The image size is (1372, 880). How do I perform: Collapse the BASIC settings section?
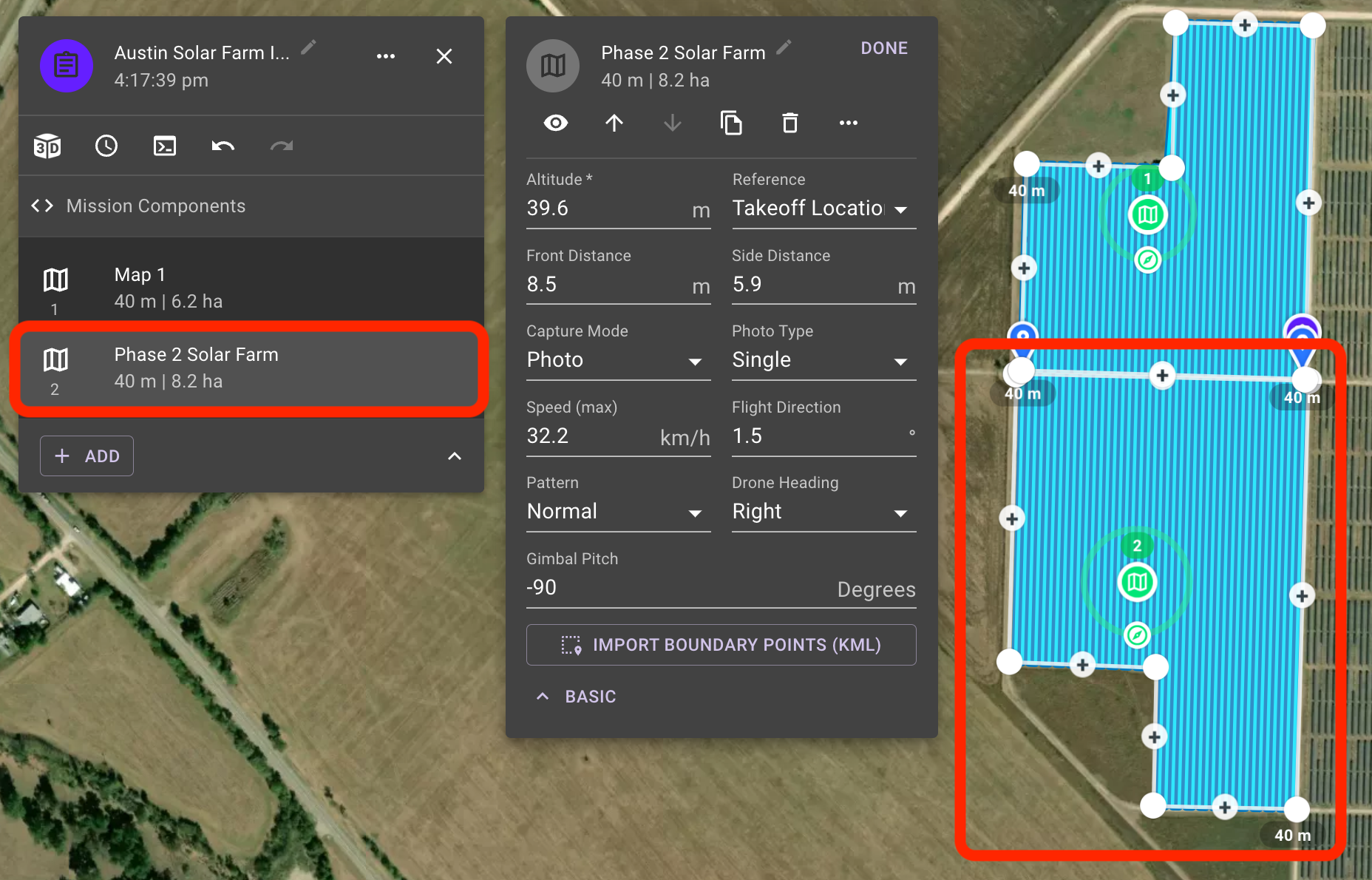pyautogui.click(x=575, y=697)
